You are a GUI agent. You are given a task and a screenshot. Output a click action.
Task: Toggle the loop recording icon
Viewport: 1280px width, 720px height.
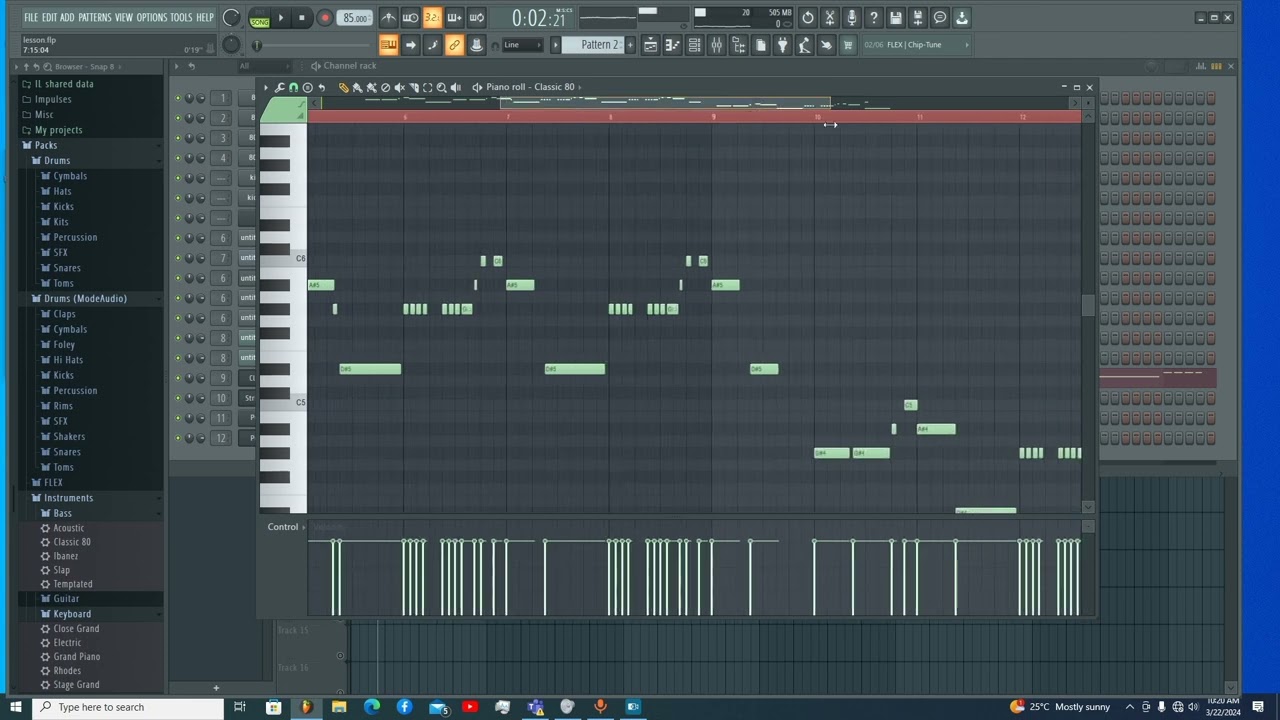click(476, 18)
